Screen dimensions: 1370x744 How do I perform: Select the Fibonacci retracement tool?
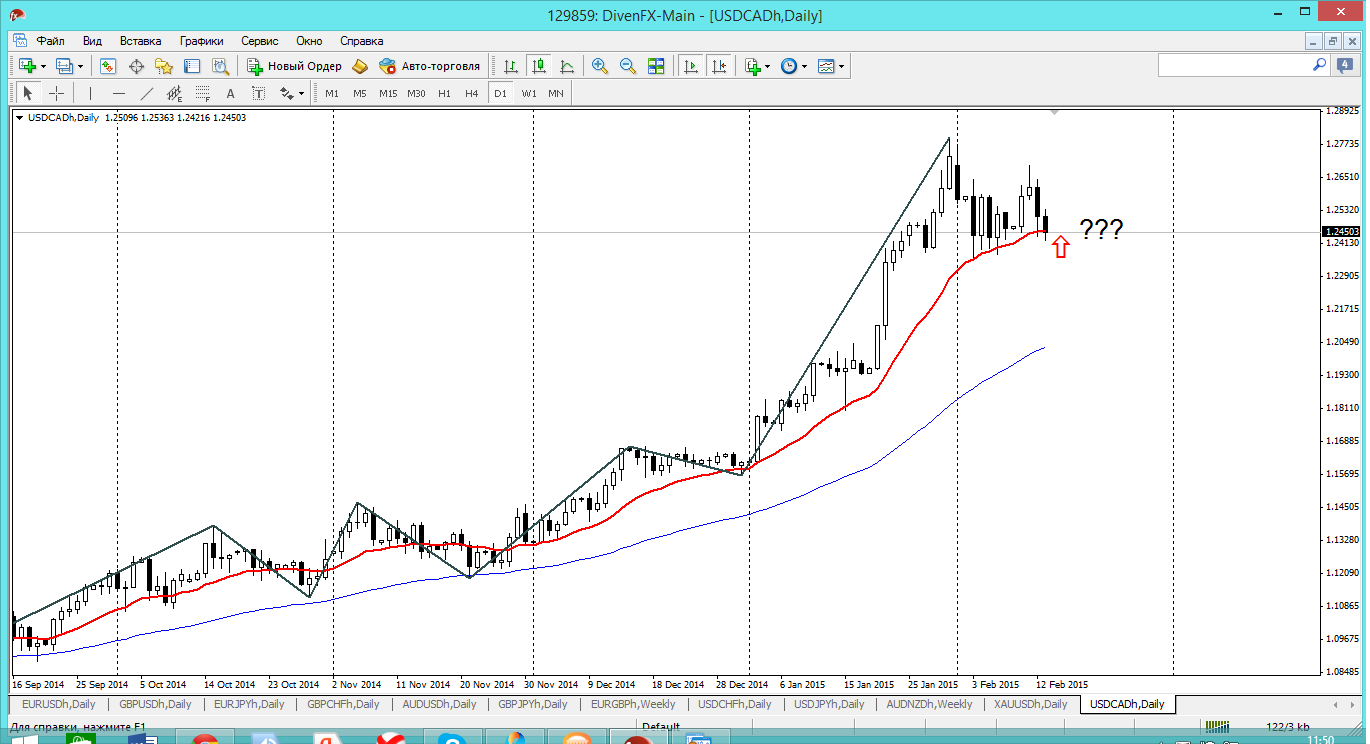coord(203,94)
